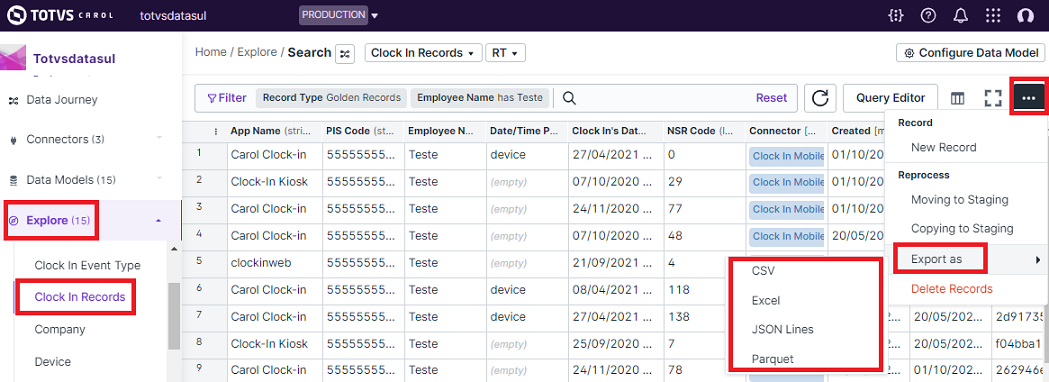
Task: Click row 8 Clock-In Kiosk cell
Action: [274, 344]
